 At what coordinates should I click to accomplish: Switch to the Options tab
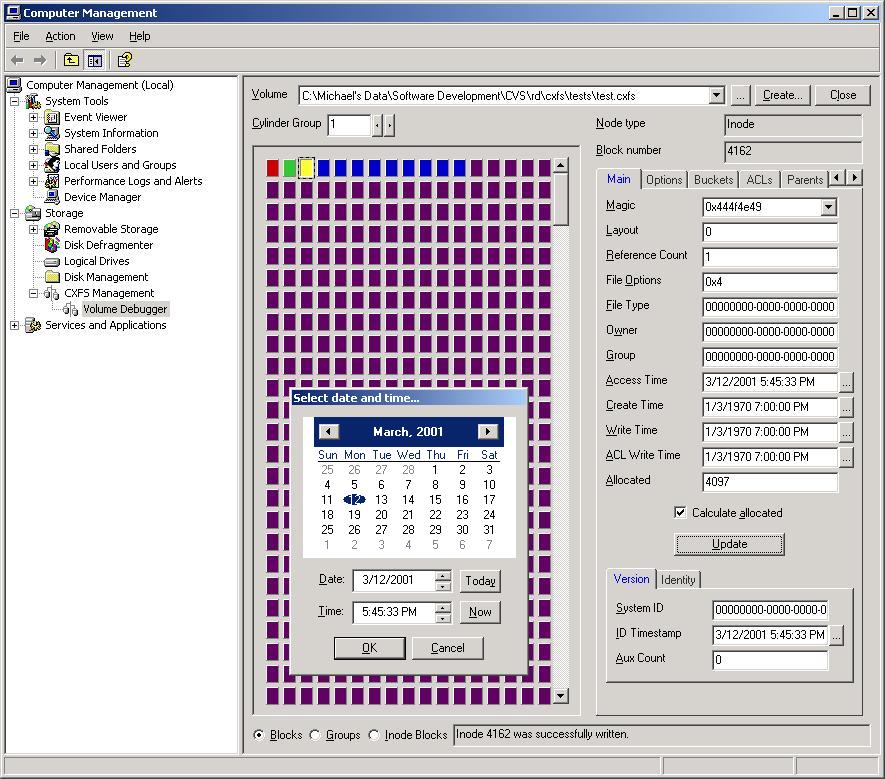point(664,180)
